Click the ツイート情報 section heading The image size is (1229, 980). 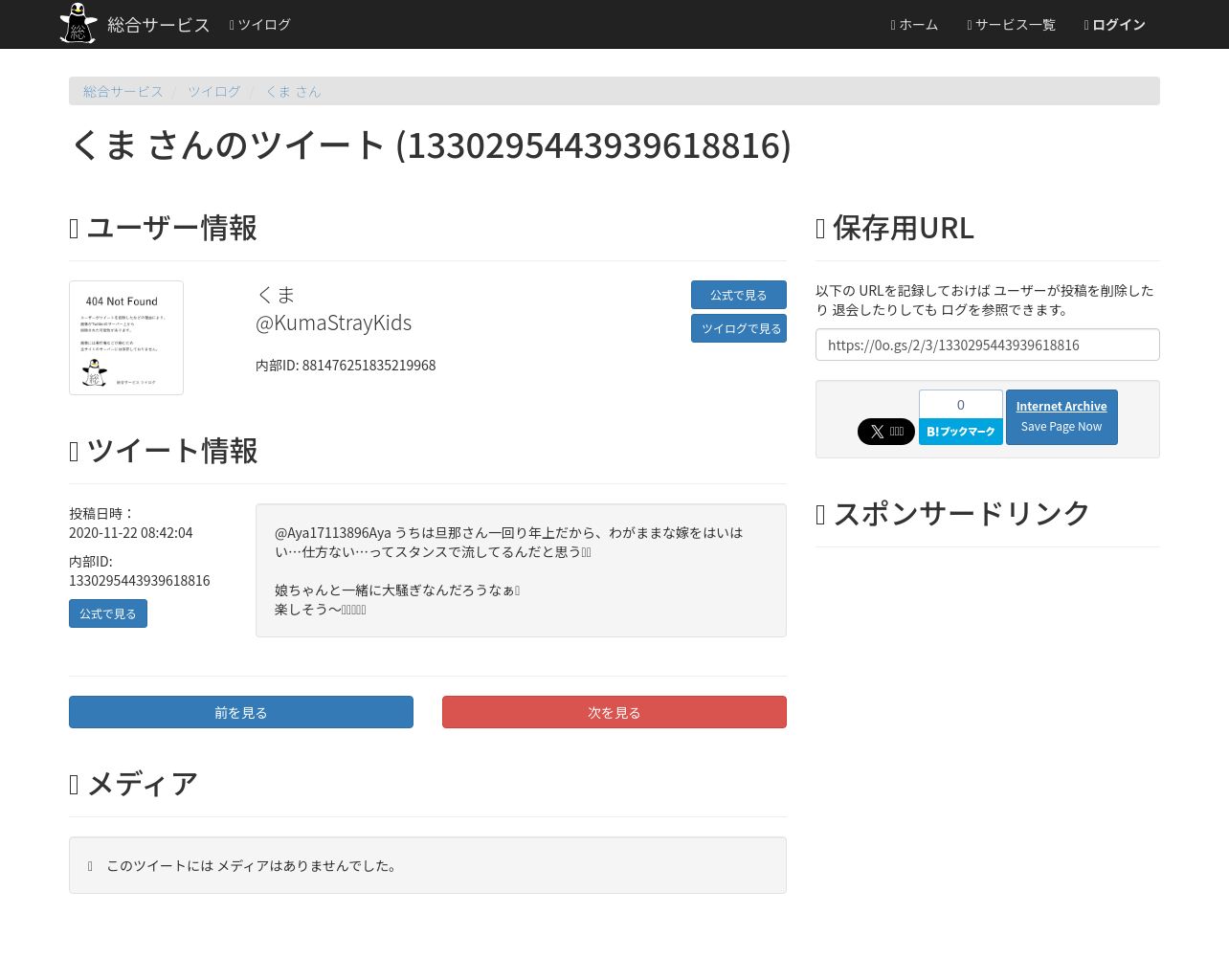[163, 451]
